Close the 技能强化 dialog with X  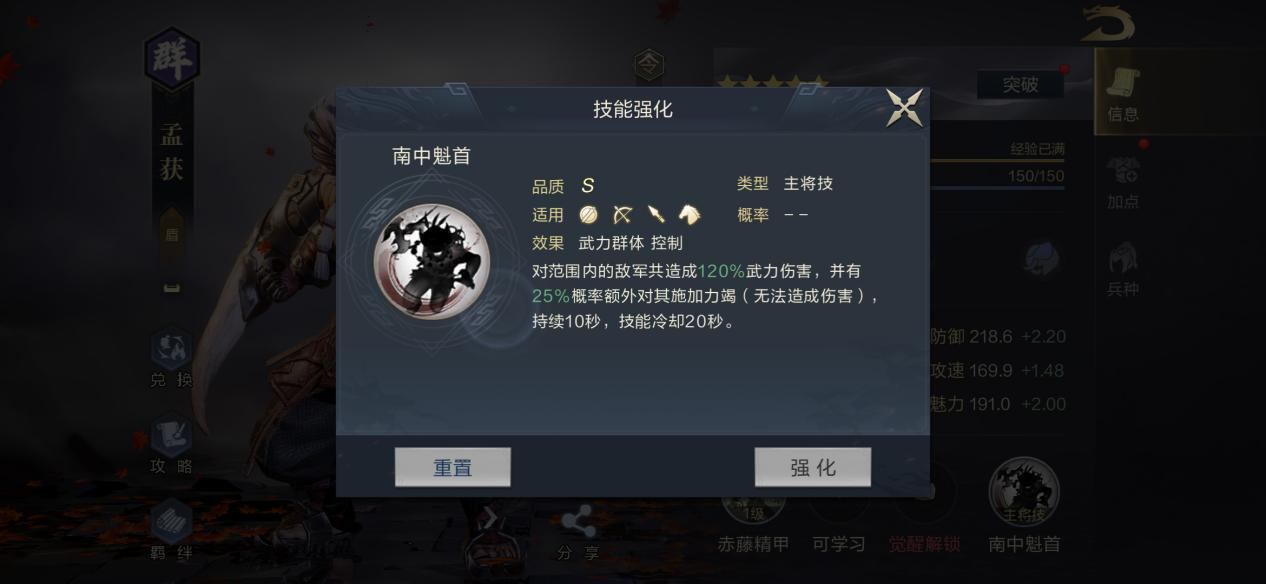904,108
